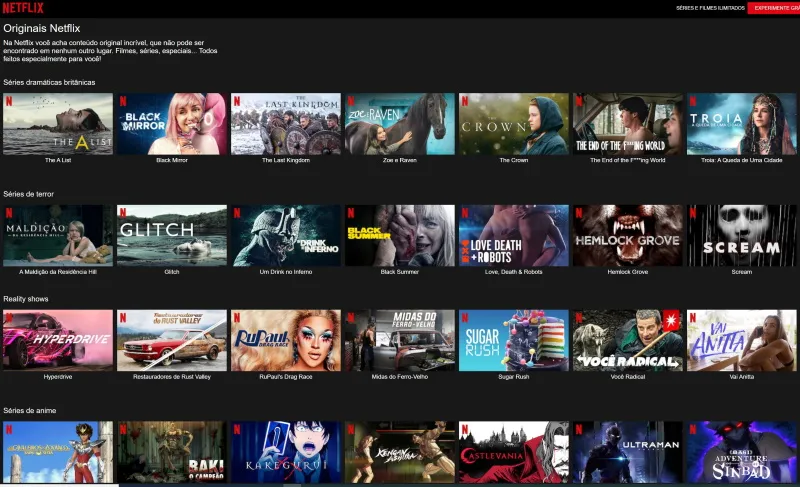Click 'Reality shows' heading
The height and width of the screenshot is (487, 800).
26,299
